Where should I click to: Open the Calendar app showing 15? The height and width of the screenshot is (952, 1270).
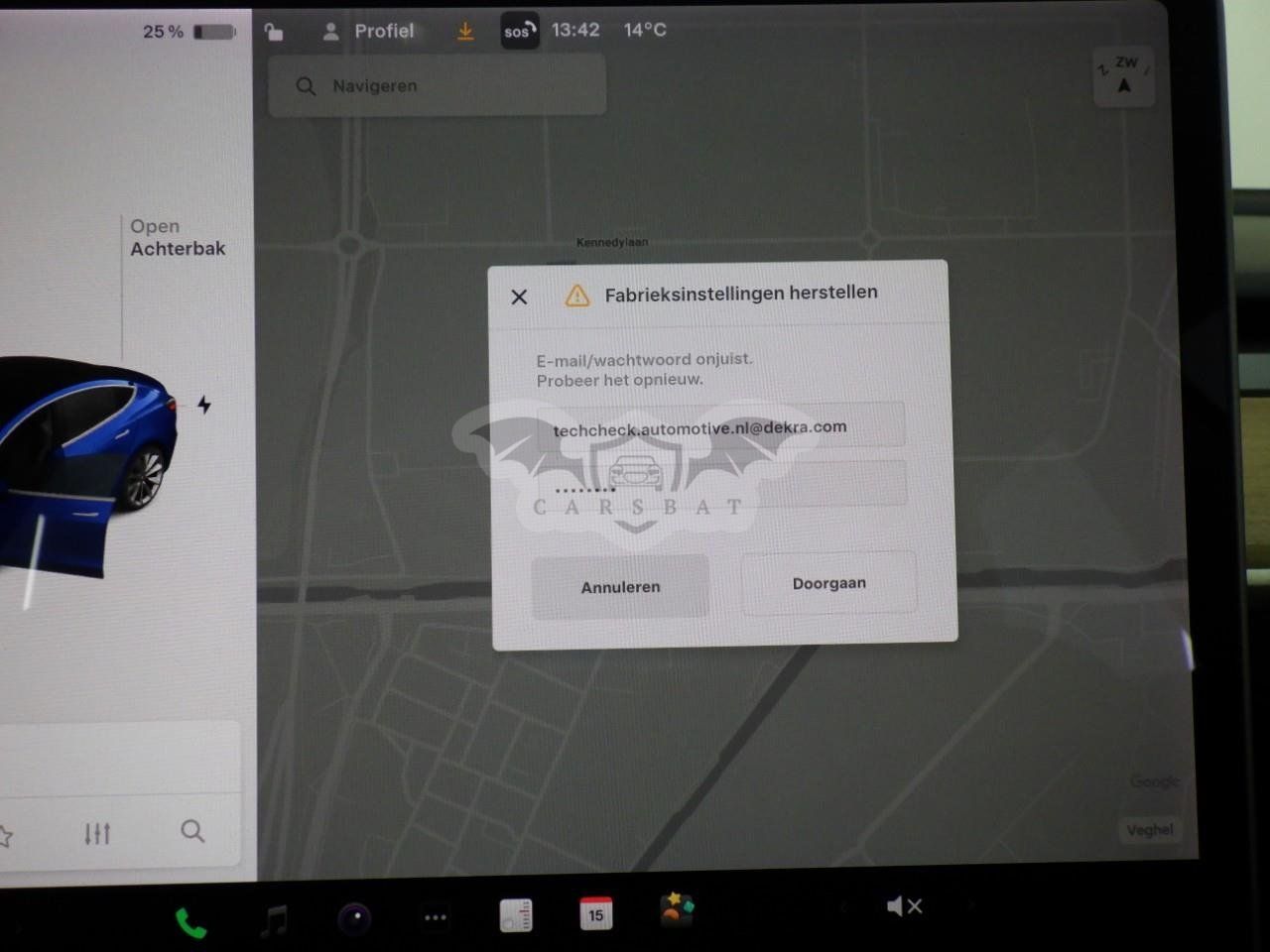[x=596, y=913]
